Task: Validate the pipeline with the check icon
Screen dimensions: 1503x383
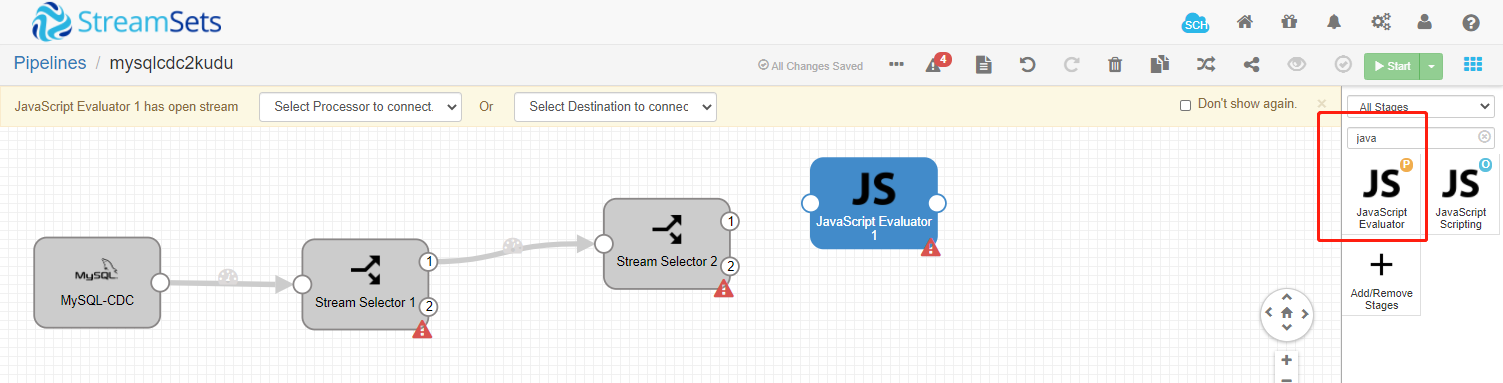Action: pos(1343,65)
